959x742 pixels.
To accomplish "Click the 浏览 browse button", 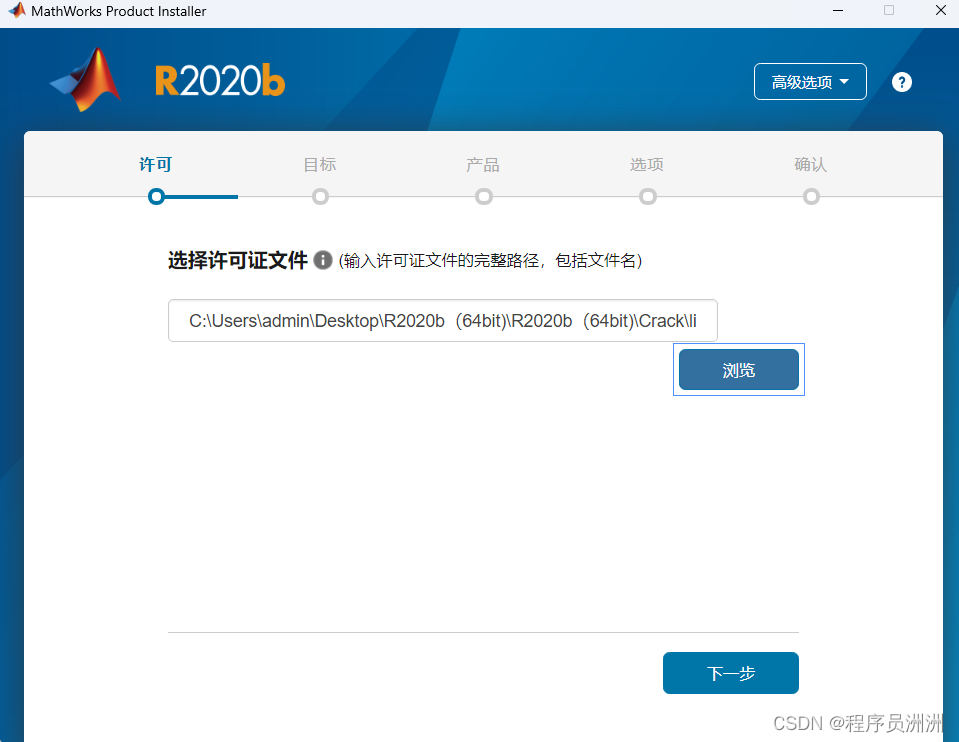I will (x=739, y=369).
